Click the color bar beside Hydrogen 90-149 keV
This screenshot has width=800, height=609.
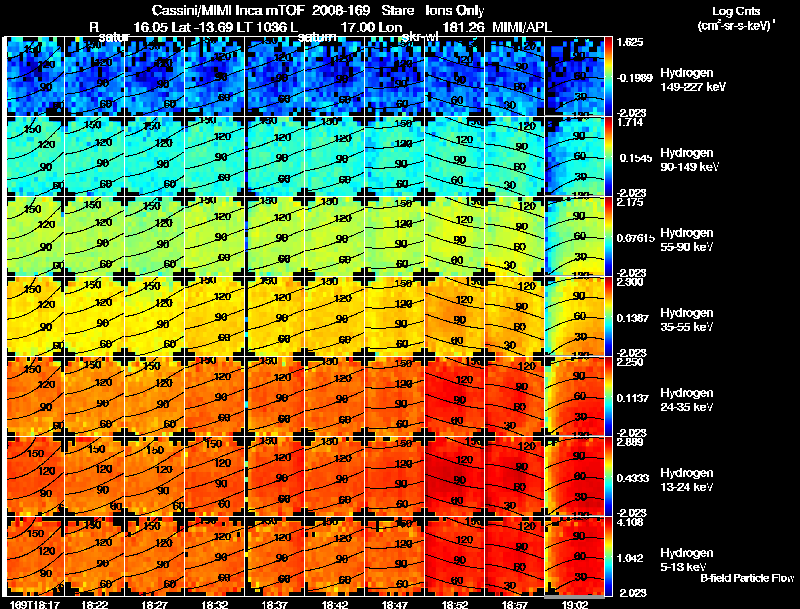609,156
